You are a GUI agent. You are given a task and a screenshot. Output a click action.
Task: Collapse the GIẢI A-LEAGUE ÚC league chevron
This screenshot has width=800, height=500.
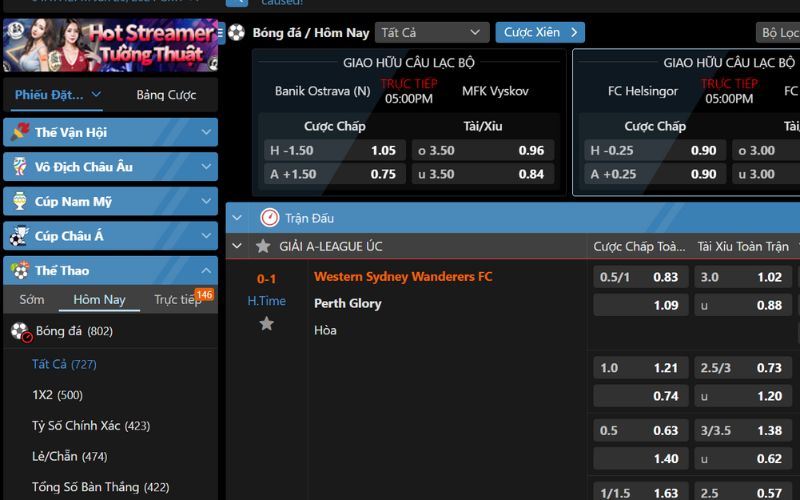(x=237, y=246)
